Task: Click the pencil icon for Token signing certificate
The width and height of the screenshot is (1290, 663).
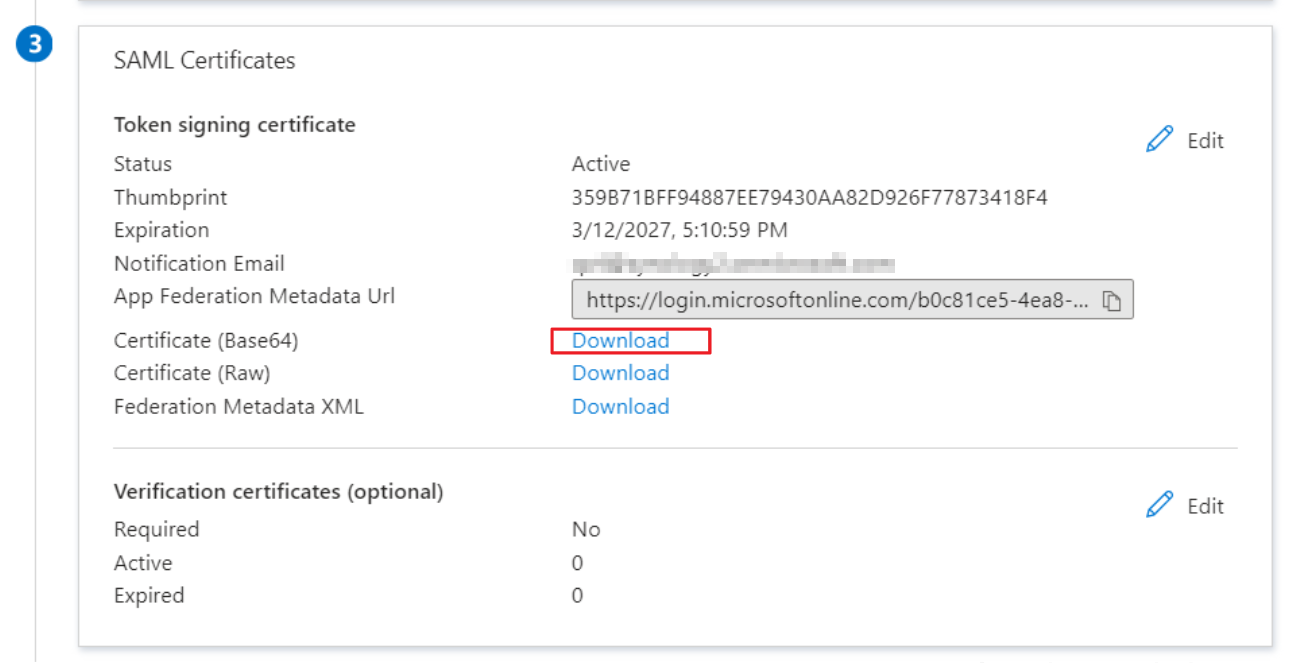Action: click(x=1159, y=140)
